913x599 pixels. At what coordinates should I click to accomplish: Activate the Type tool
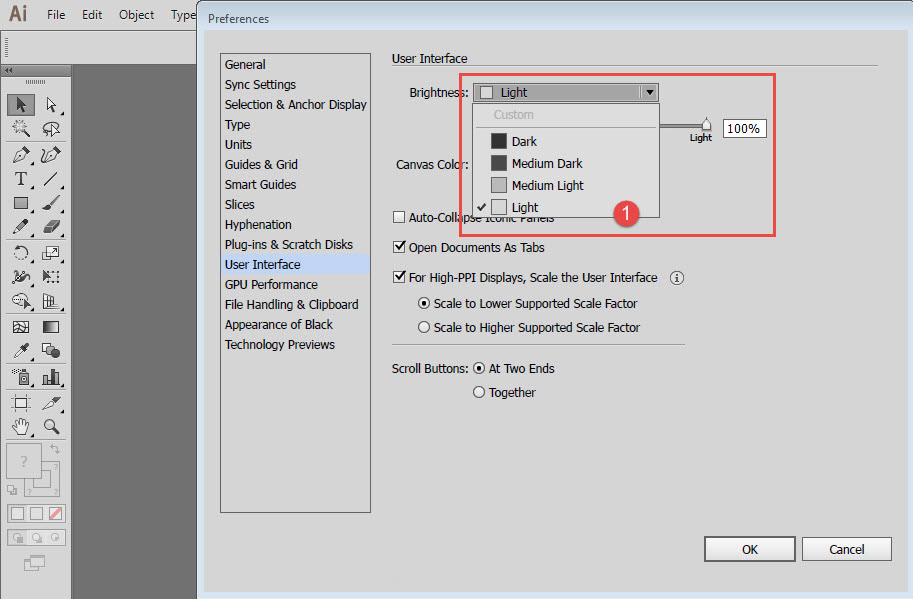pos(21,179)
